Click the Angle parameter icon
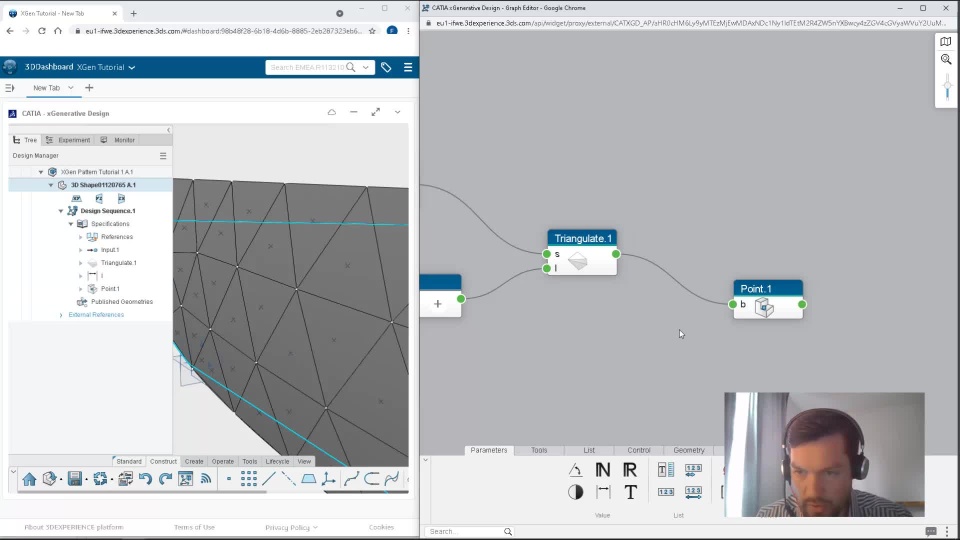This screenshot has height=540, width=960. coord(575,470)
